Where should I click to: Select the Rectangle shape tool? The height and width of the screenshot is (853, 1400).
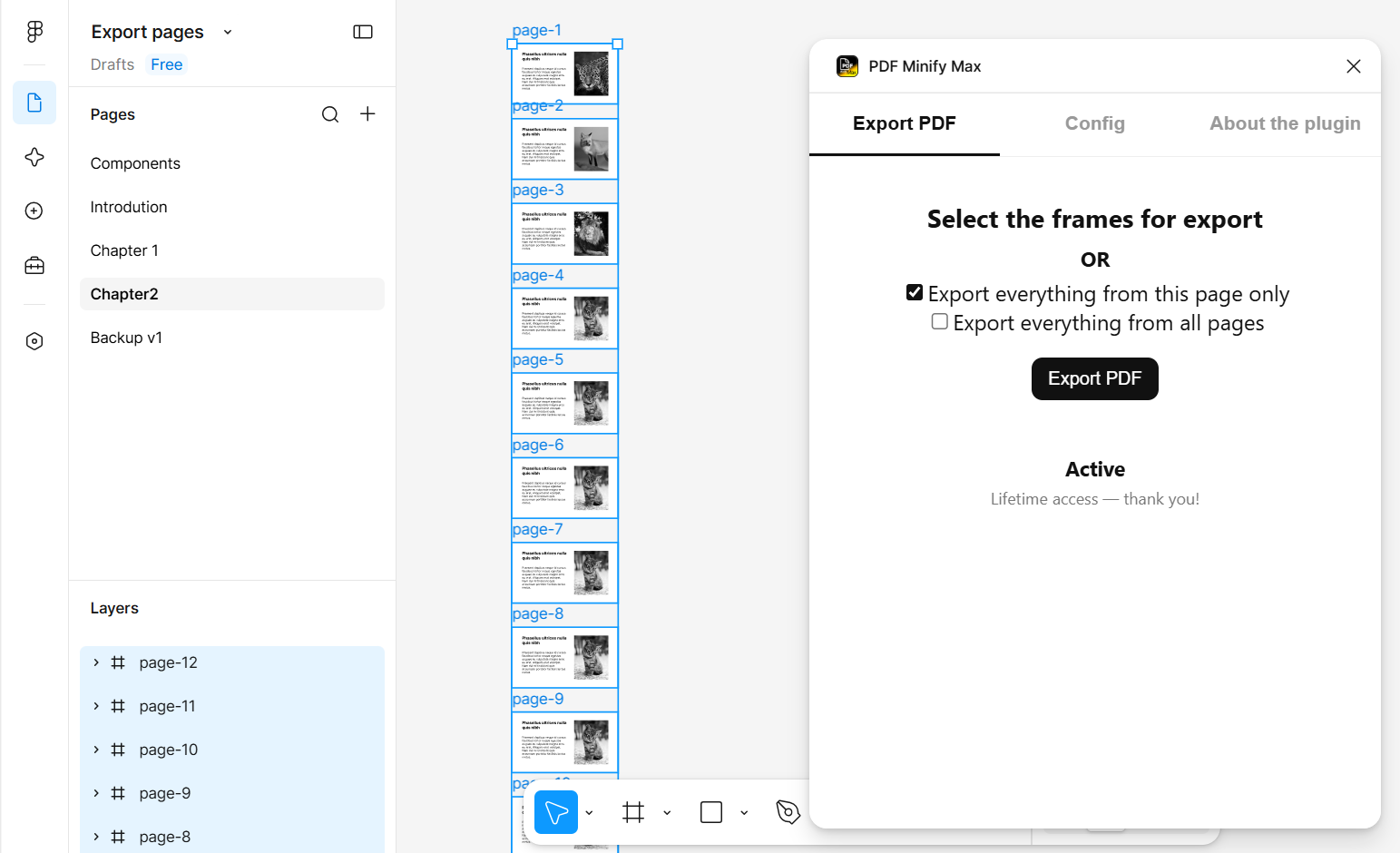[x=711, y=812]
